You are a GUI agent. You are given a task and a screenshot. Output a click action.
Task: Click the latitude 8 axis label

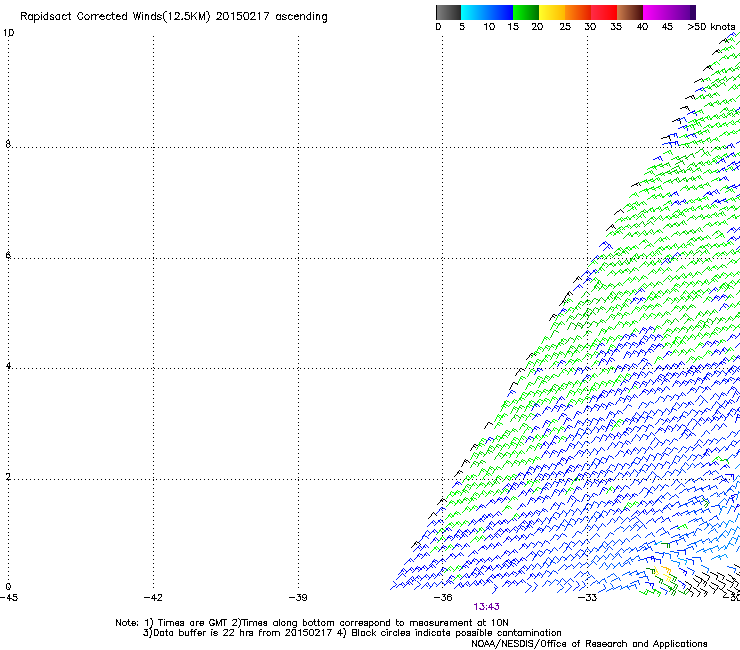click(x=8, y=144)
